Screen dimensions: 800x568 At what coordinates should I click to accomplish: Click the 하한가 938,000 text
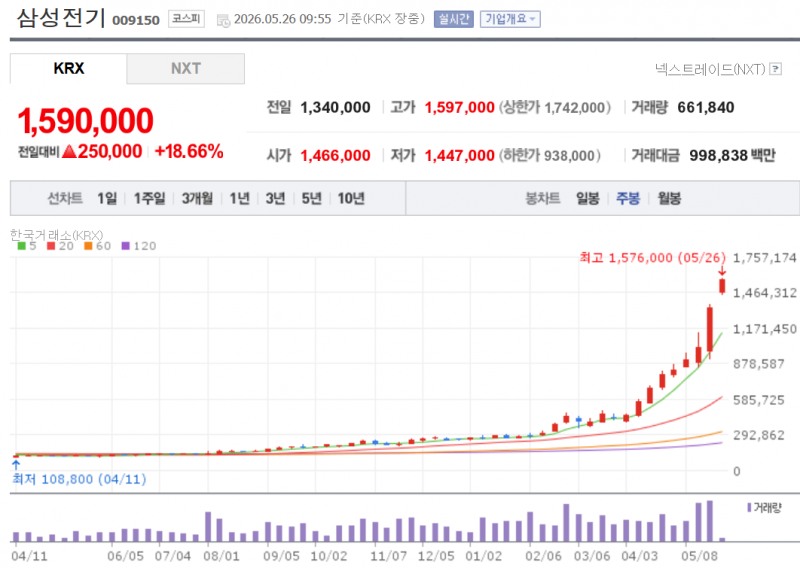549,155
